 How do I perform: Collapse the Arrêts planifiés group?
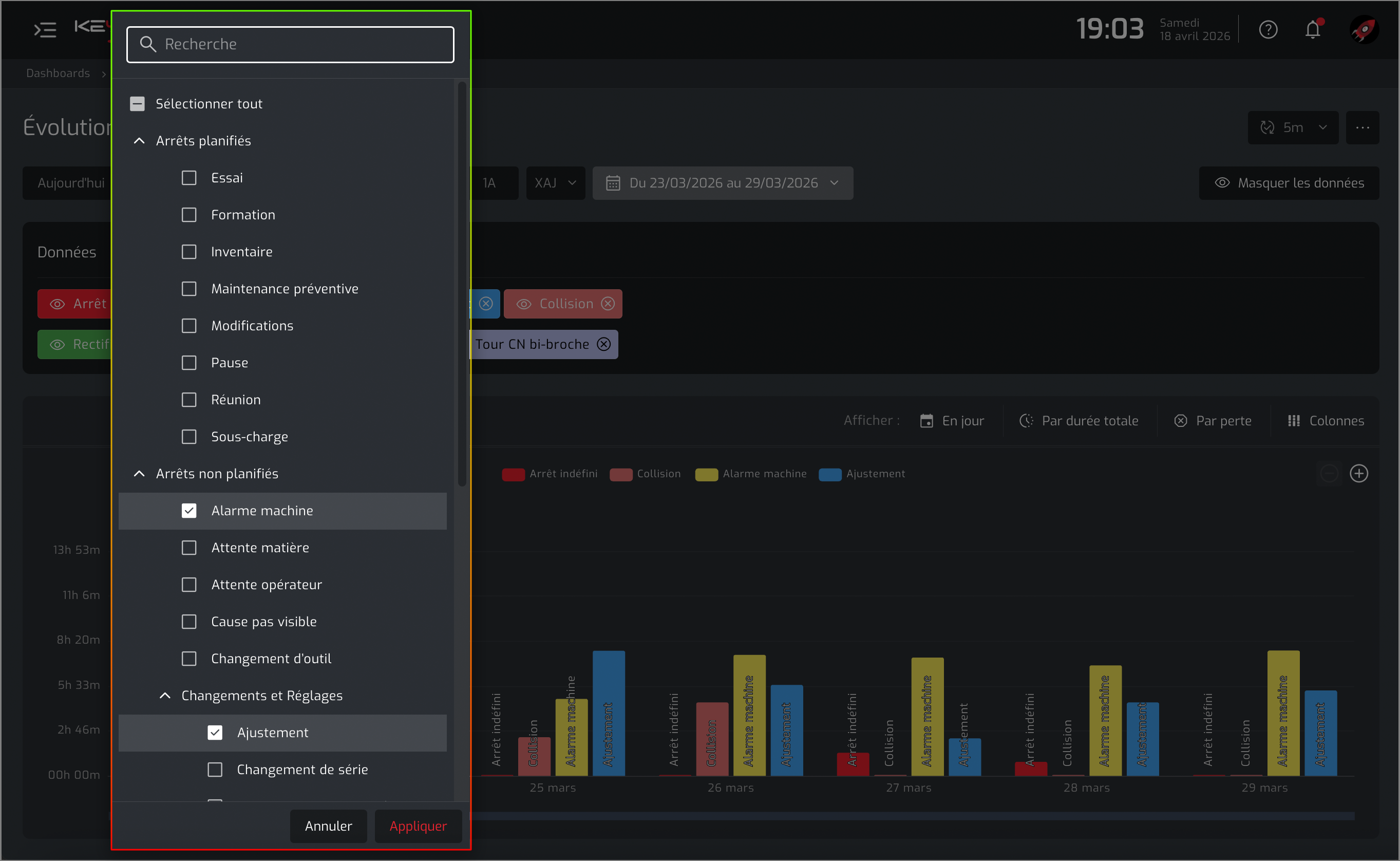[x=139, y=141]
